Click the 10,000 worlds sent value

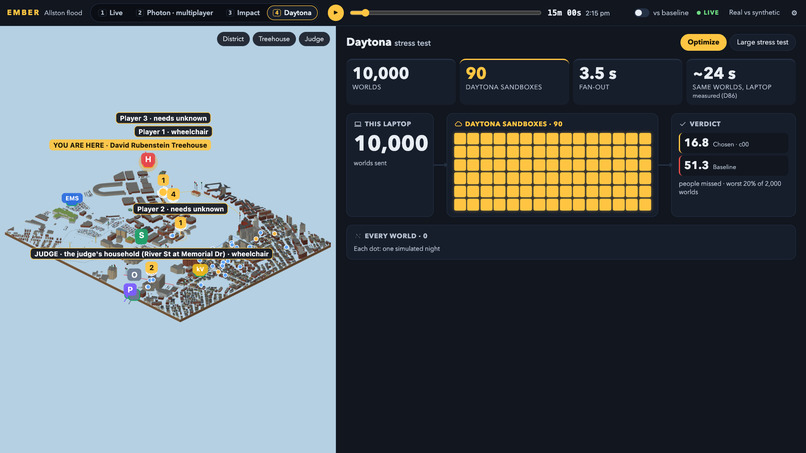tap(391, 143)
